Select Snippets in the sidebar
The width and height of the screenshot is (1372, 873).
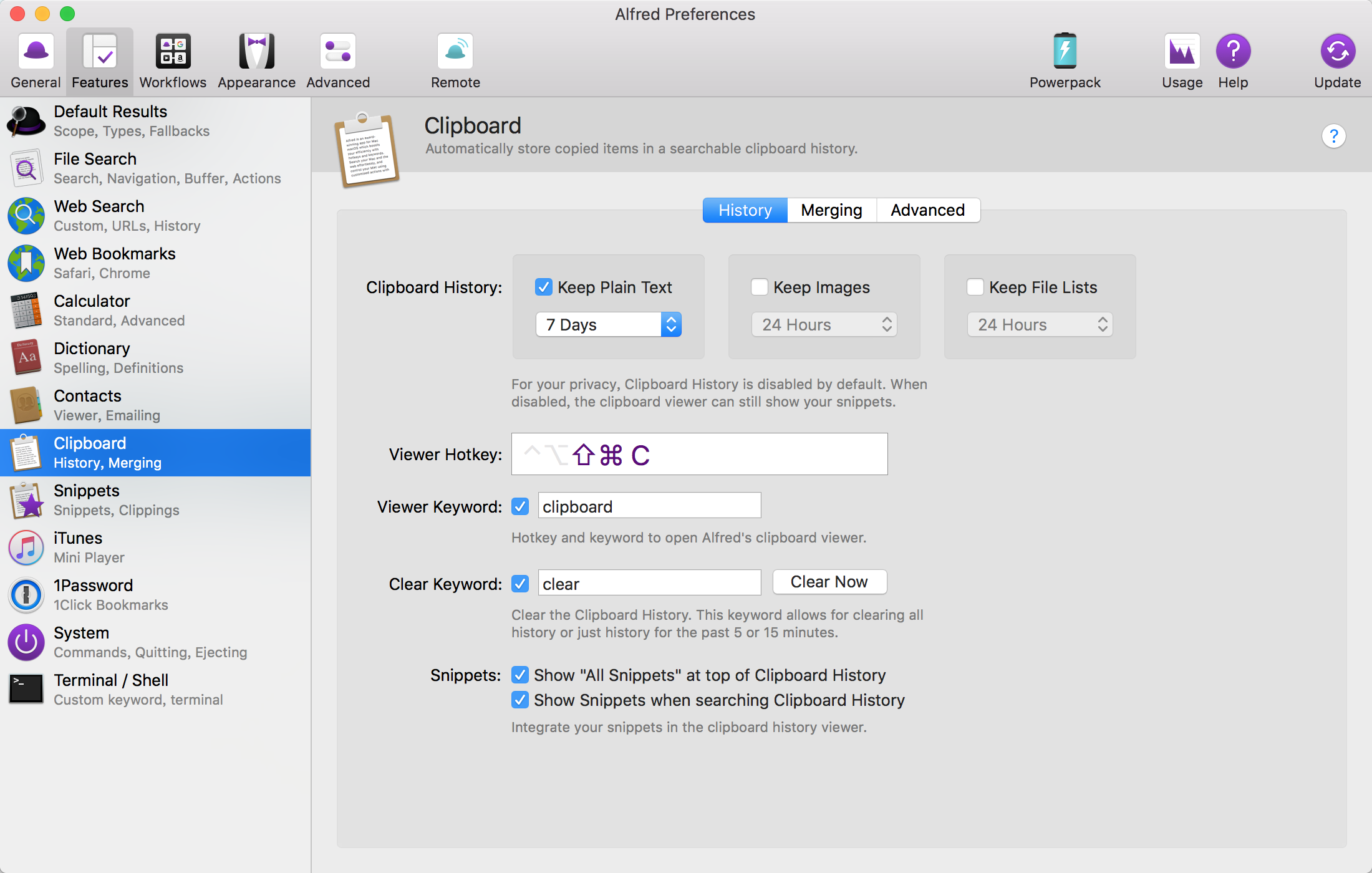click(x=155, y=500)
